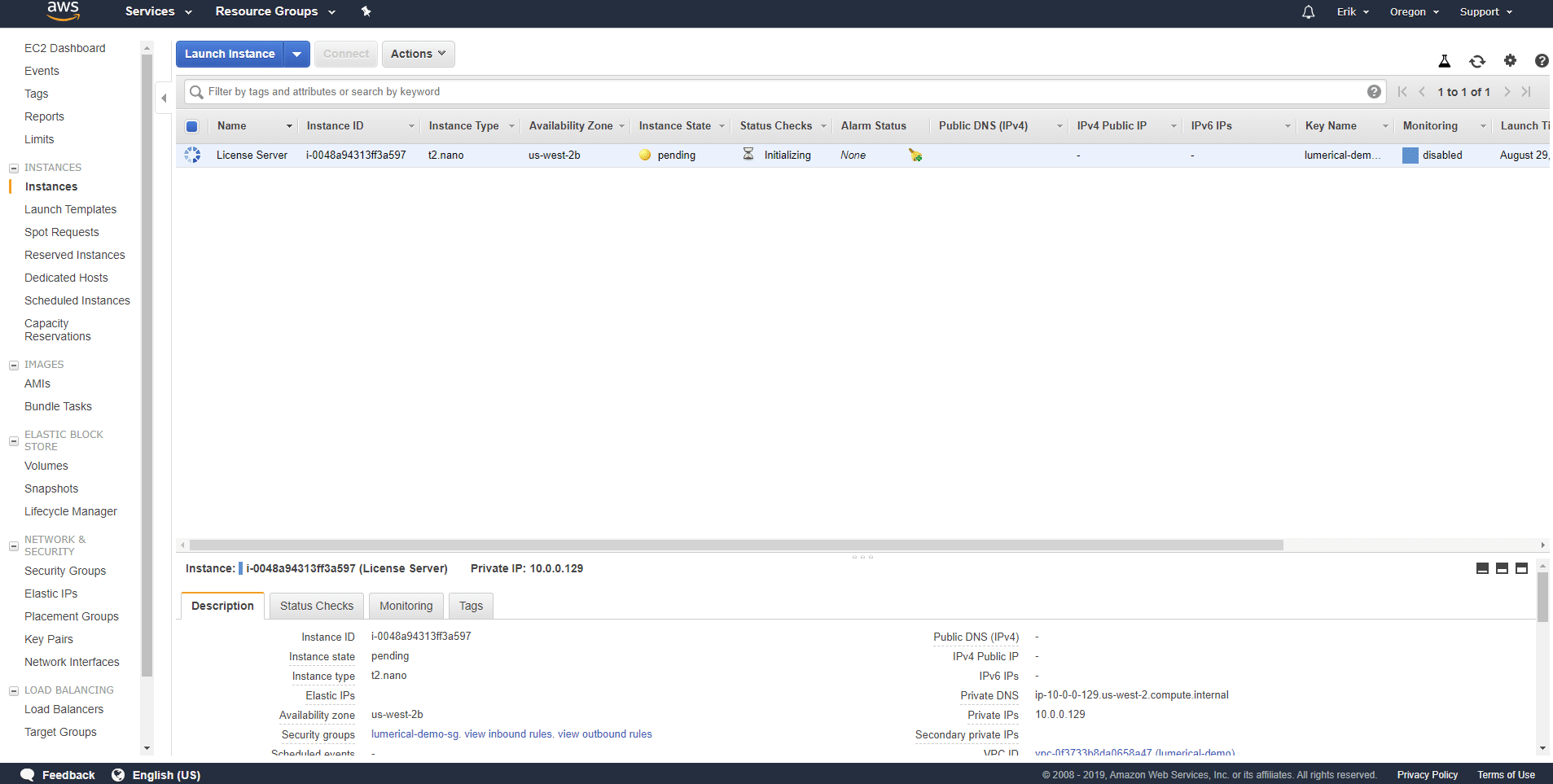Viewport: 1553px width, 784px height.
Task: Minimize the details pane layout icon
Action: 1482,568
